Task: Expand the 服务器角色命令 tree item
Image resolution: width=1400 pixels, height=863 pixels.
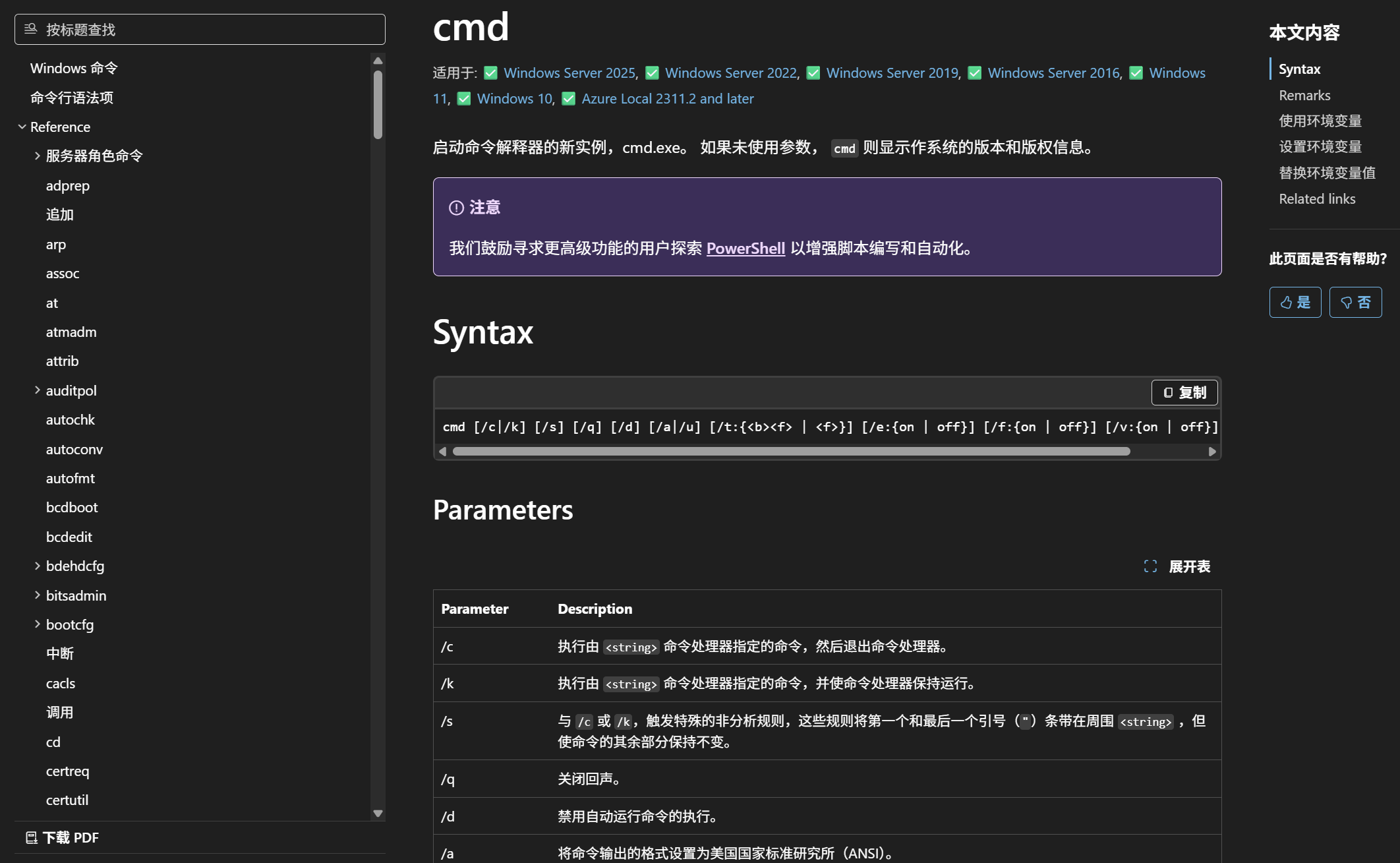Action: pos(37,156)
